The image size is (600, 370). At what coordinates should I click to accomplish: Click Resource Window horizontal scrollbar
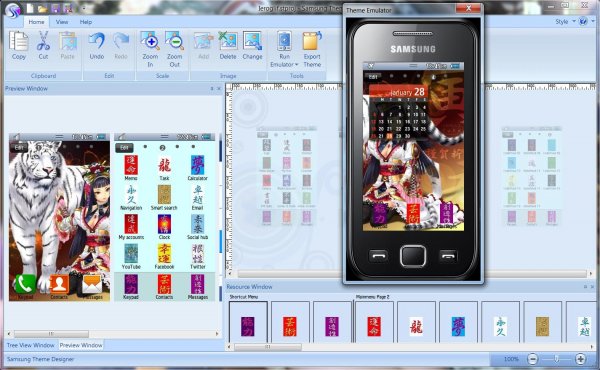pos(268,347)
